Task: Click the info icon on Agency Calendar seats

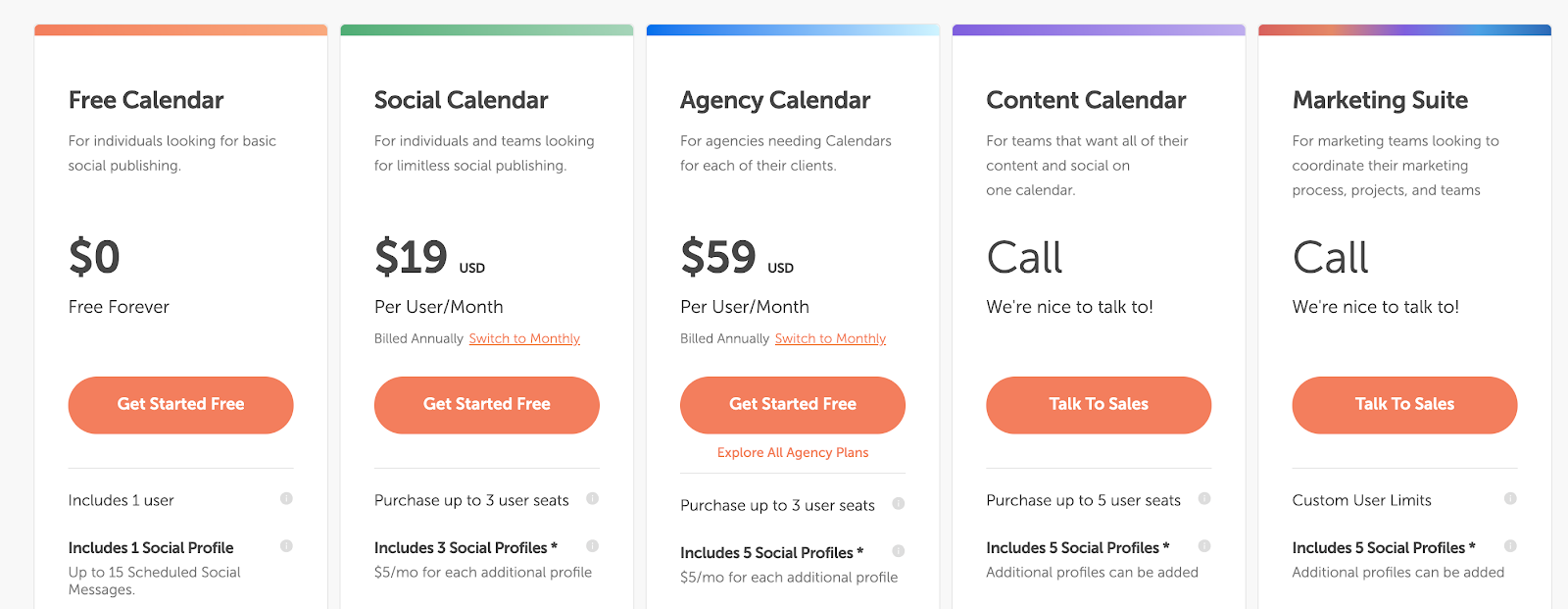Action: click(x=899, y=504)
